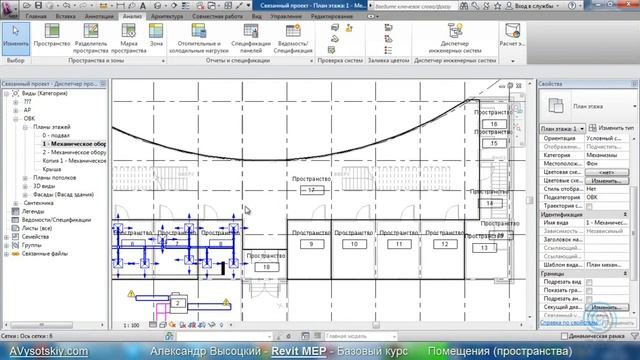Choose the Марка пространства tag tool
The image size is (640, 360).
(129, 39)
